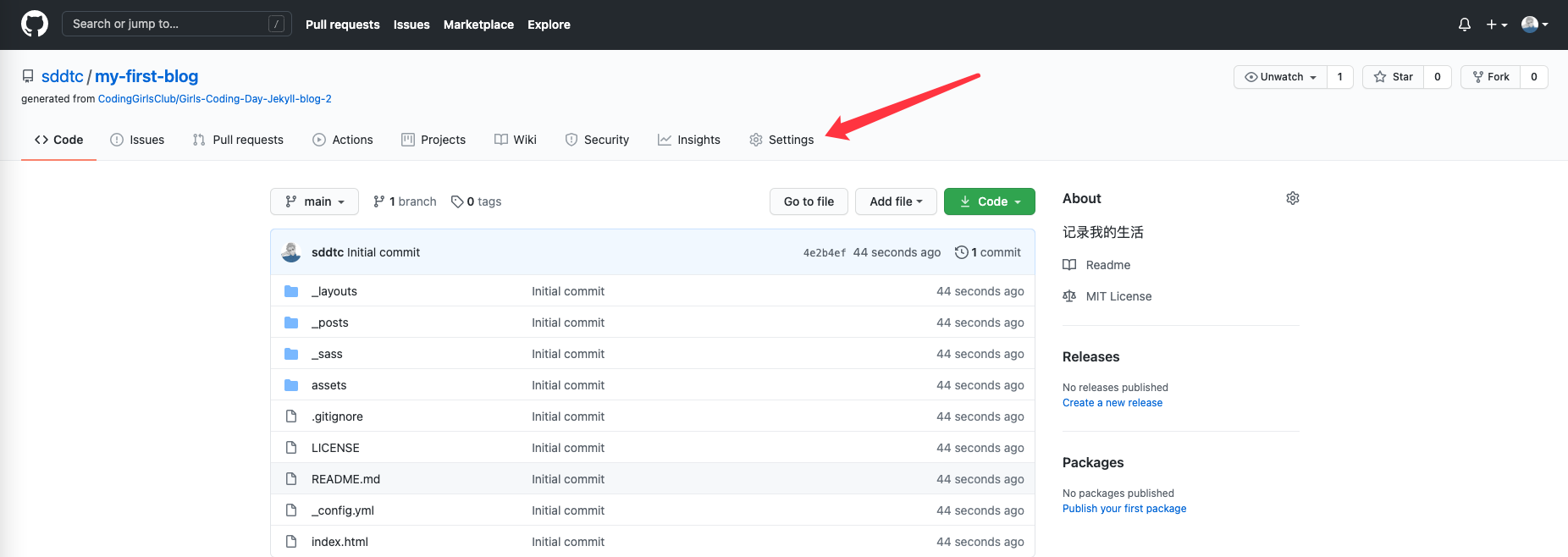The width and height of the screenshot is (1568, 557).
Task: Star the repository
Action: click(x=1394, y=77)
